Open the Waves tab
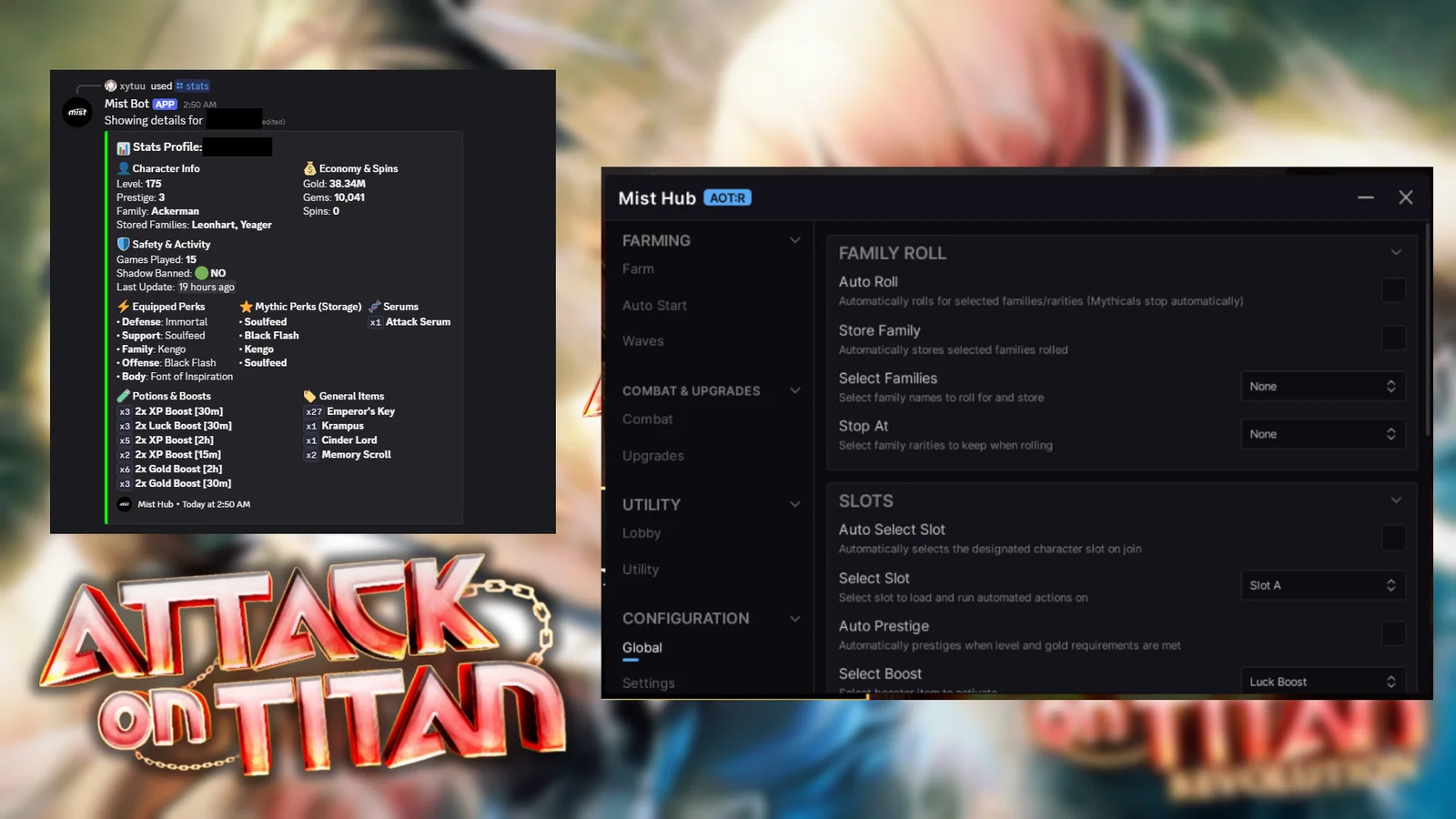The width and height of the screenshot is (1456, 819). (x=642, y=341)
